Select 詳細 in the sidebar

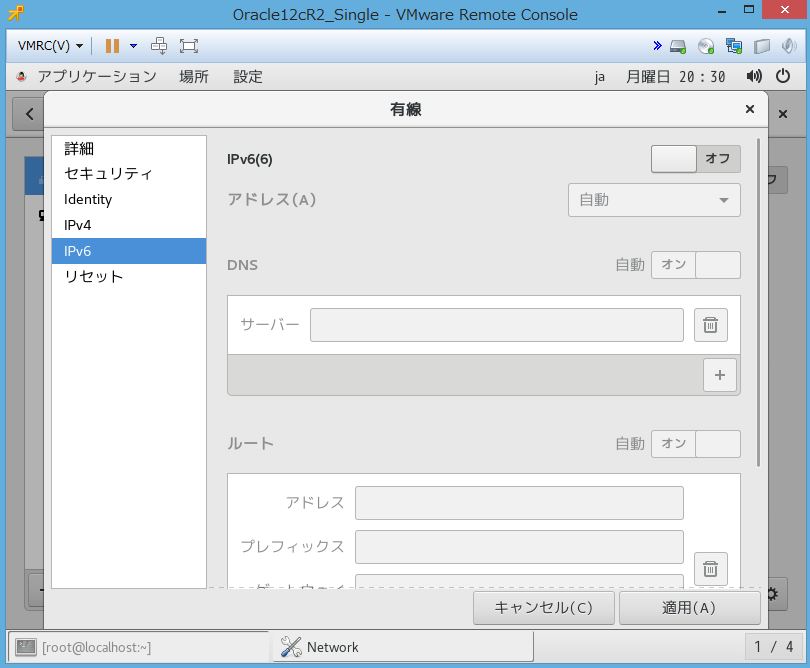(x=129, y=148)
